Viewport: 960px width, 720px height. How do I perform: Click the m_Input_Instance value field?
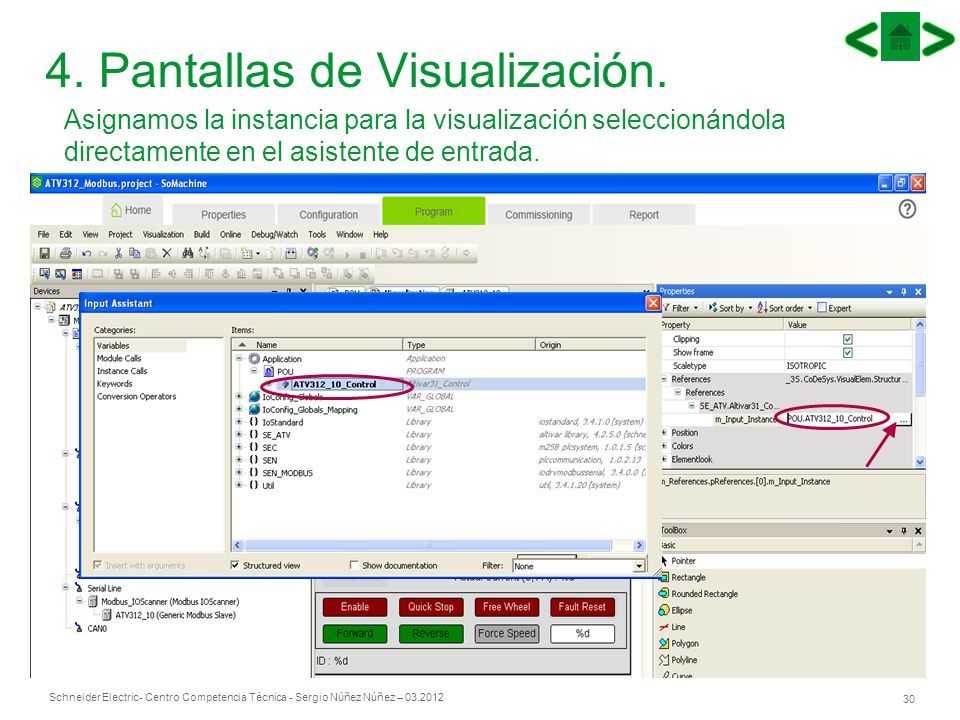[840, 419]
